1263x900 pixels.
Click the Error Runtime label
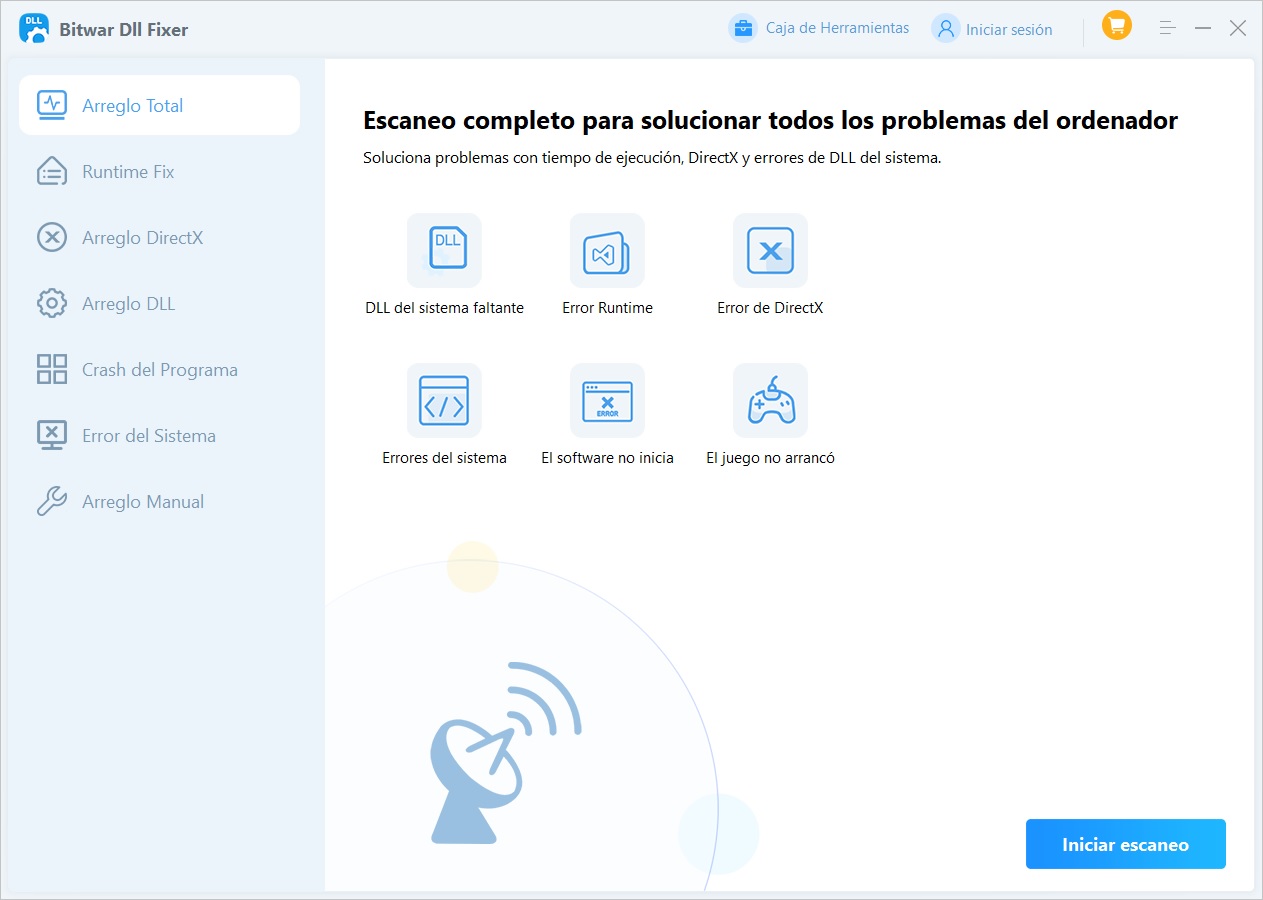pos(607,308)
